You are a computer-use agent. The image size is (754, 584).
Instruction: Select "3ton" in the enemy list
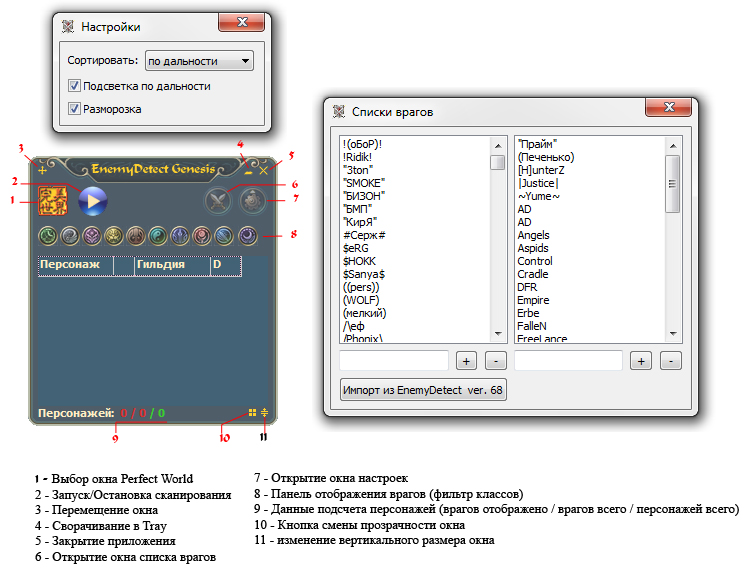tap(358, 170)
